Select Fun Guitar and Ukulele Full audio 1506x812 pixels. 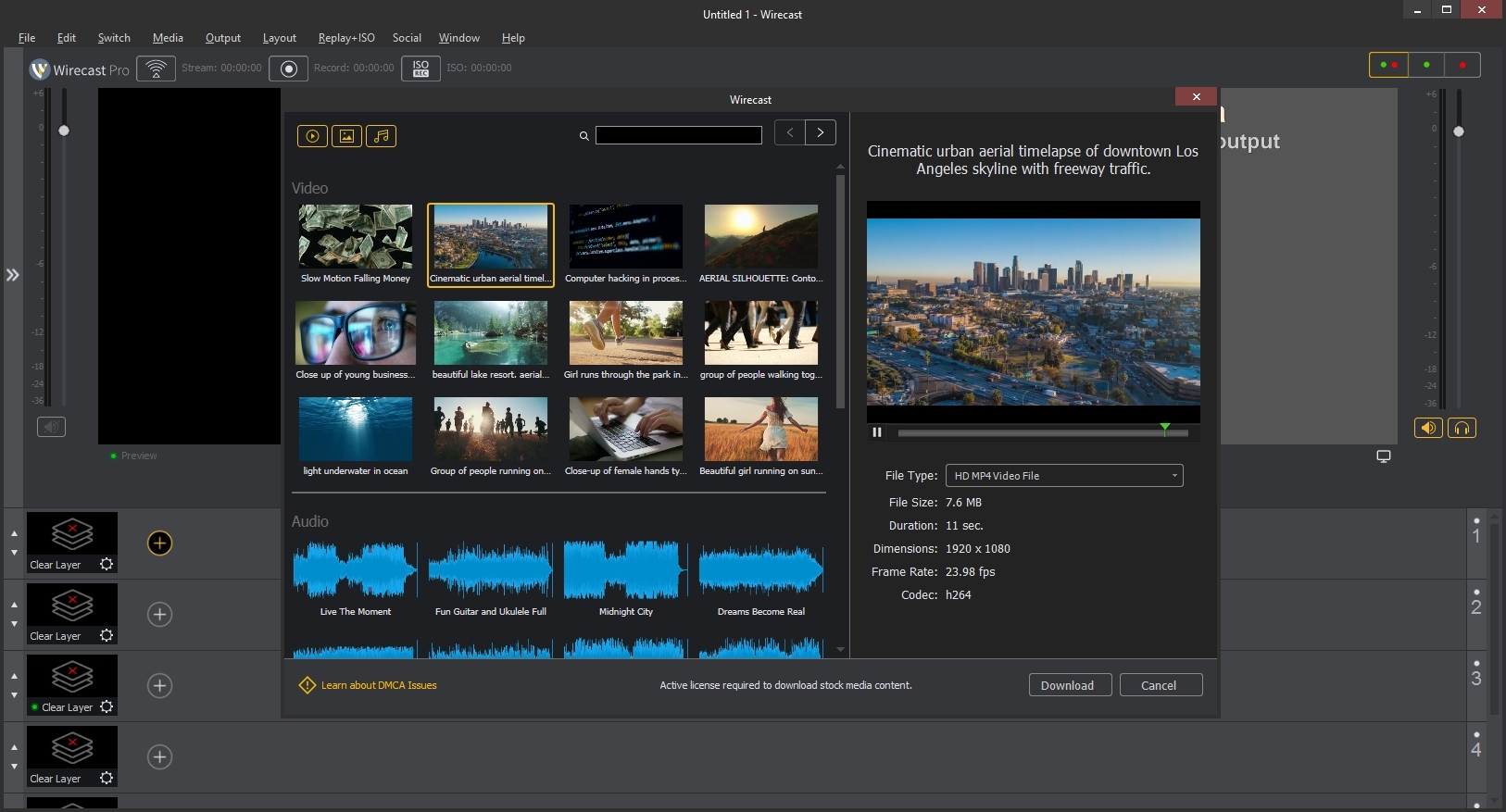pos(491,580)
